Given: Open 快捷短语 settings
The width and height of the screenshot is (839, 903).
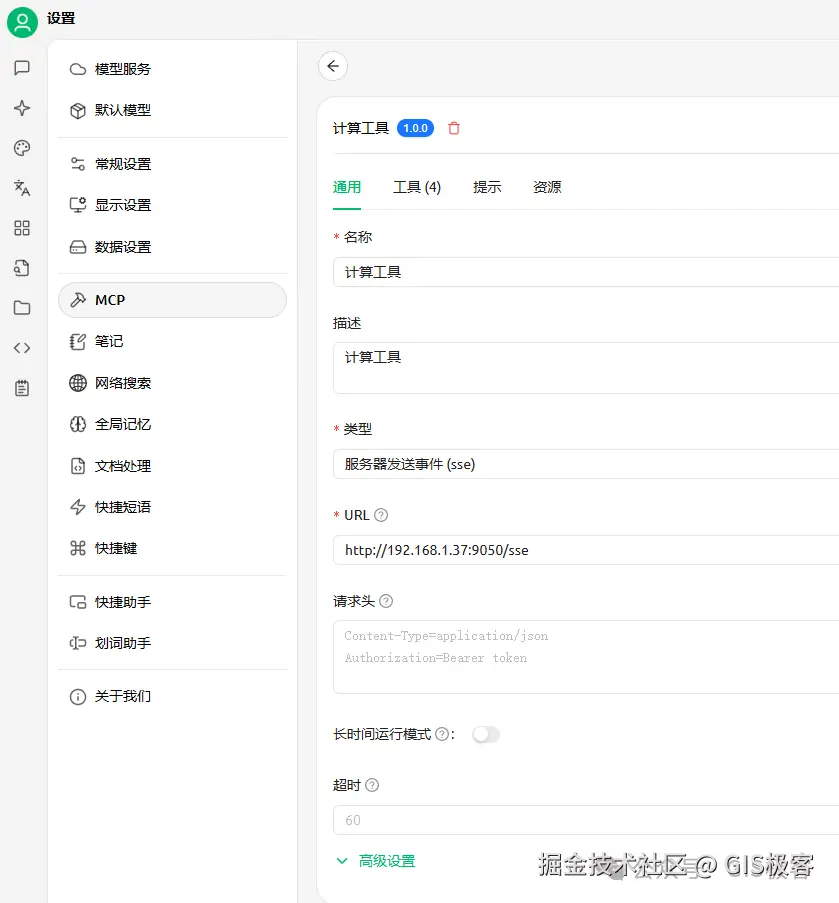Looking at the screenshot, I should 172,507.
